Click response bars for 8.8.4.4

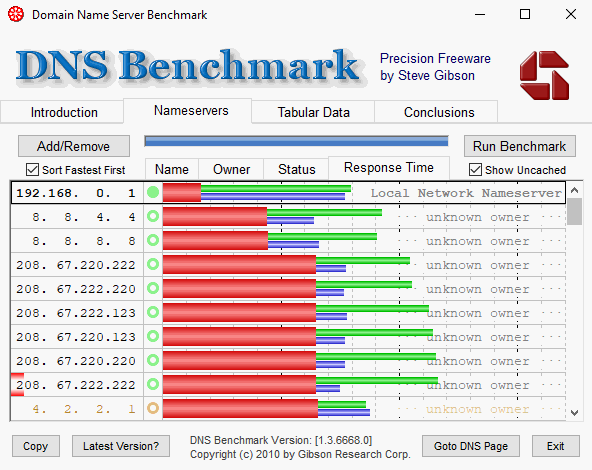pos(272,216)
